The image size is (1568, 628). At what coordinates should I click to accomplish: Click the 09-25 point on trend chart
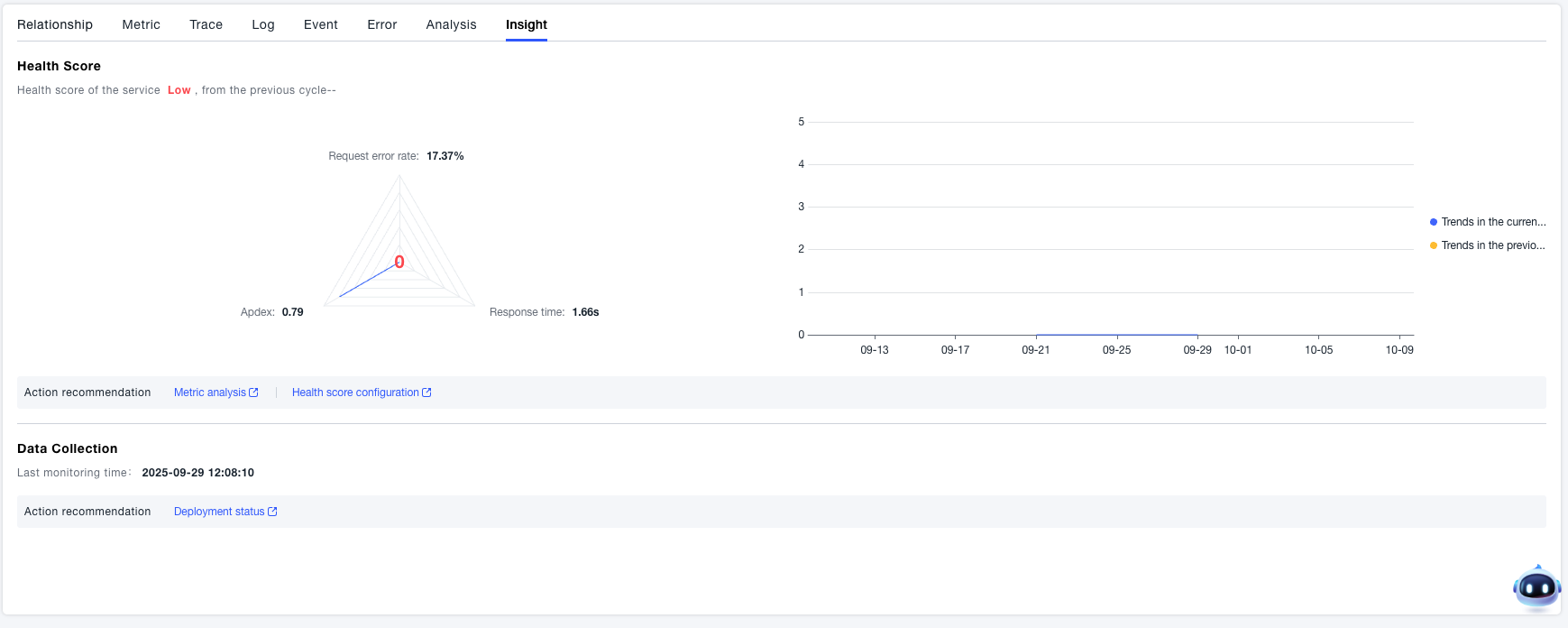1116,335
